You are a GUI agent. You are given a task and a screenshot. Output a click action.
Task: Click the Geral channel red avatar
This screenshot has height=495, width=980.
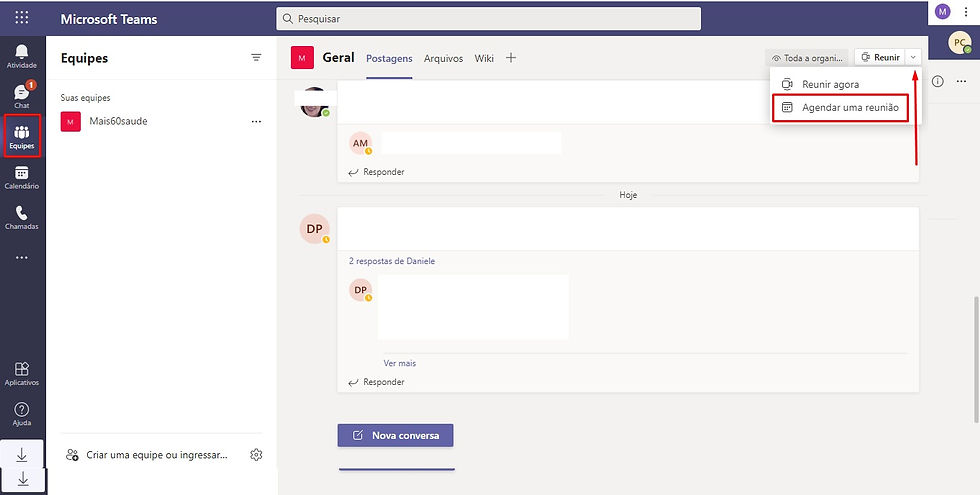(302, 58)
